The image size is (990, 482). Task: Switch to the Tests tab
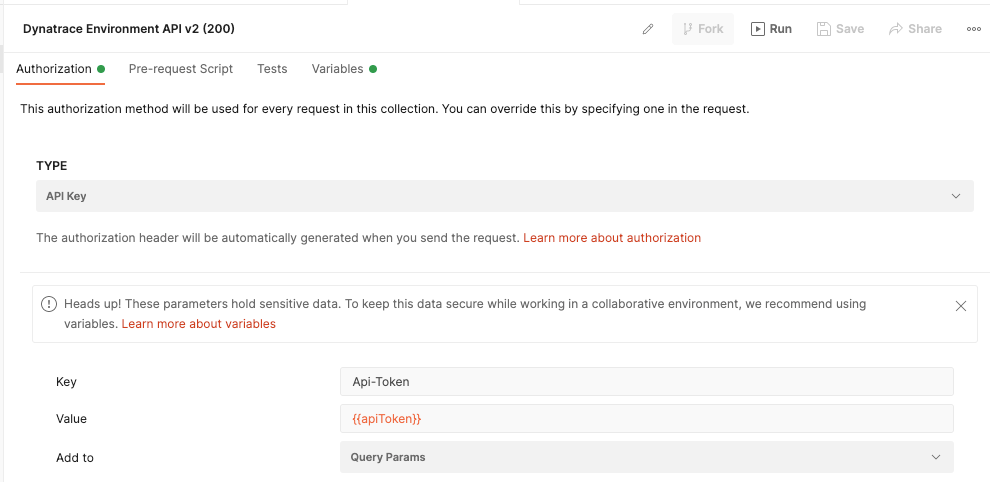[272, 69]
